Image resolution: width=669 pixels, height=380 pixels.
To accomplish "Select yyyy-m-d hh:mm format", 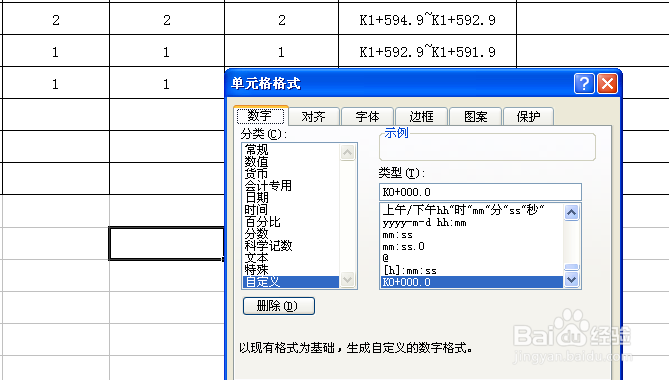I will click(x=472, y=223).
